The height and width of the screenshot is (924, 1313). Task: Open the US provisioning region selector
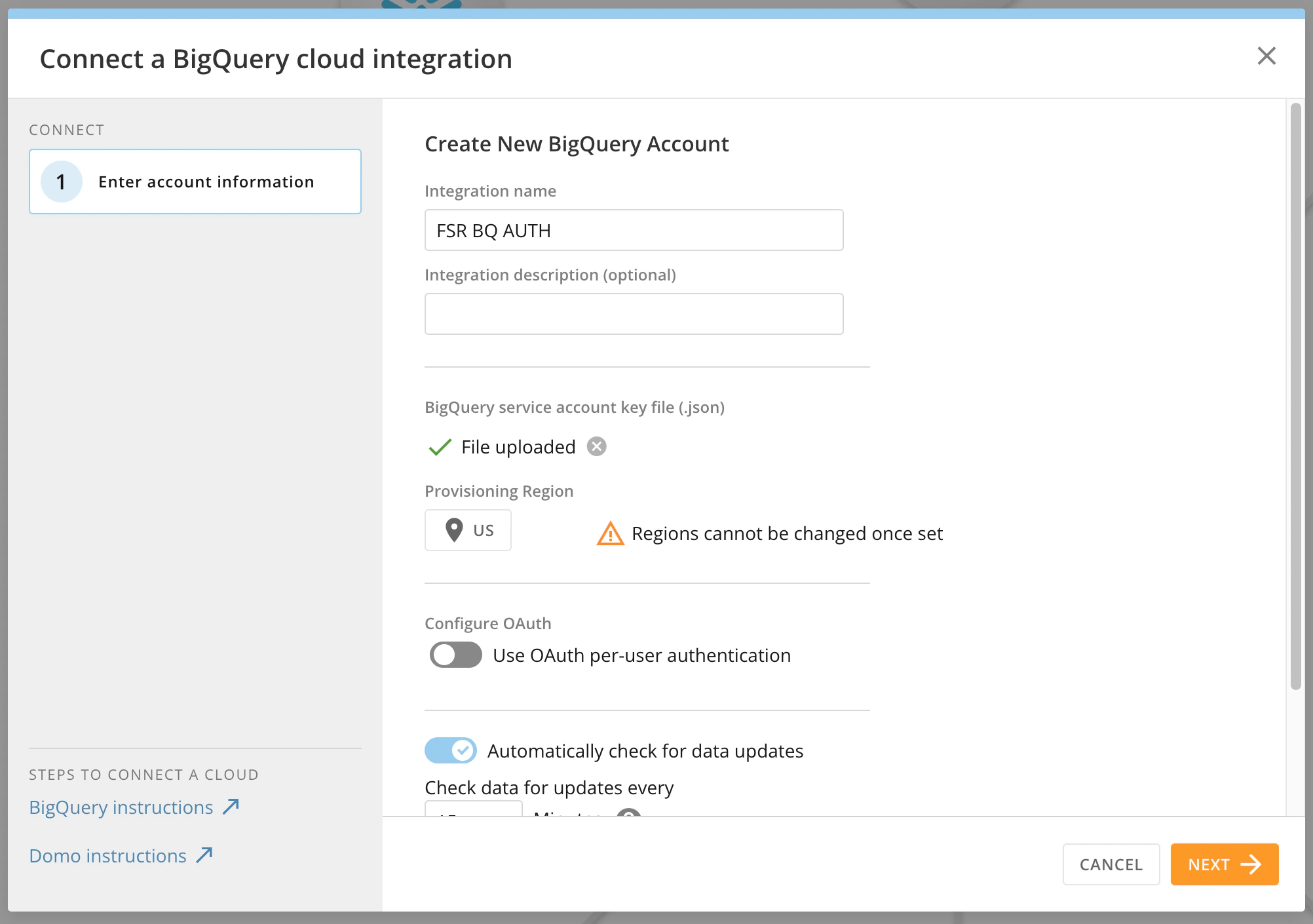[x=468, y=530]
